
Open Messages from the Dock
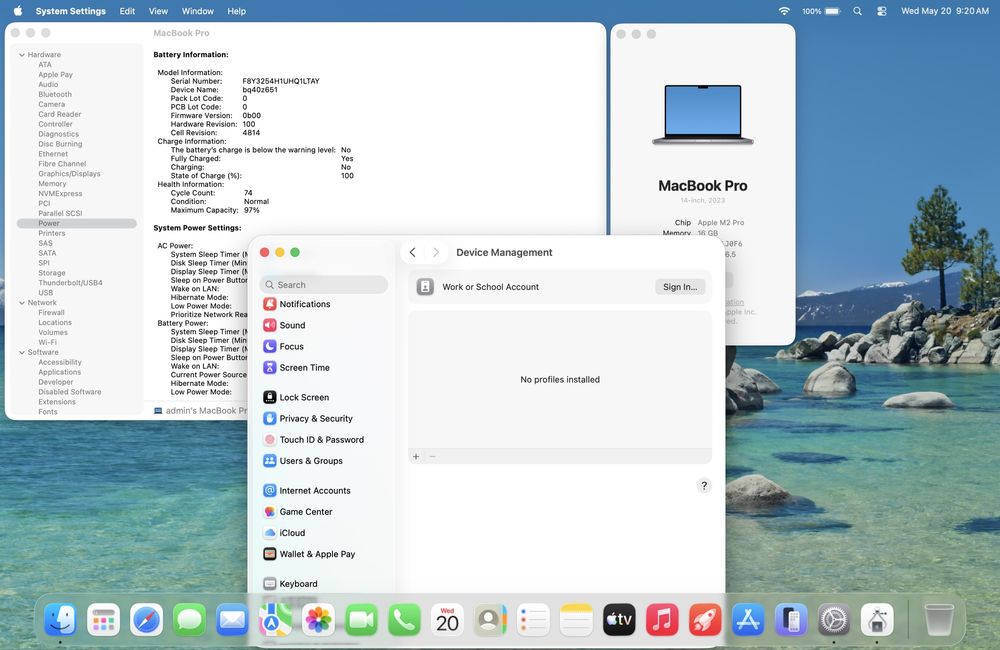[189, 619]
